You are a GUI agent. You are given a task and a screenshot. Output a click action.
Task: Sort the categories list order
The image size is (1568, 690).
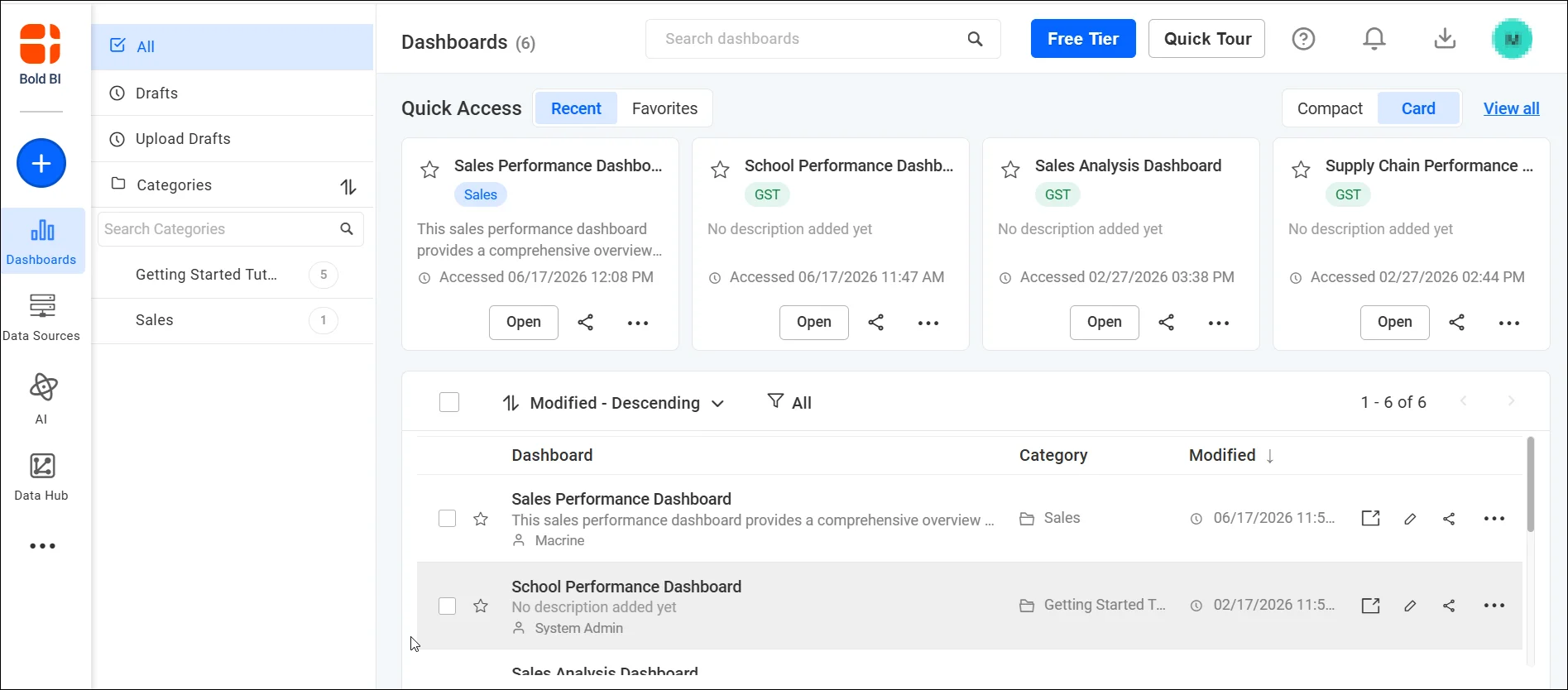348,187
